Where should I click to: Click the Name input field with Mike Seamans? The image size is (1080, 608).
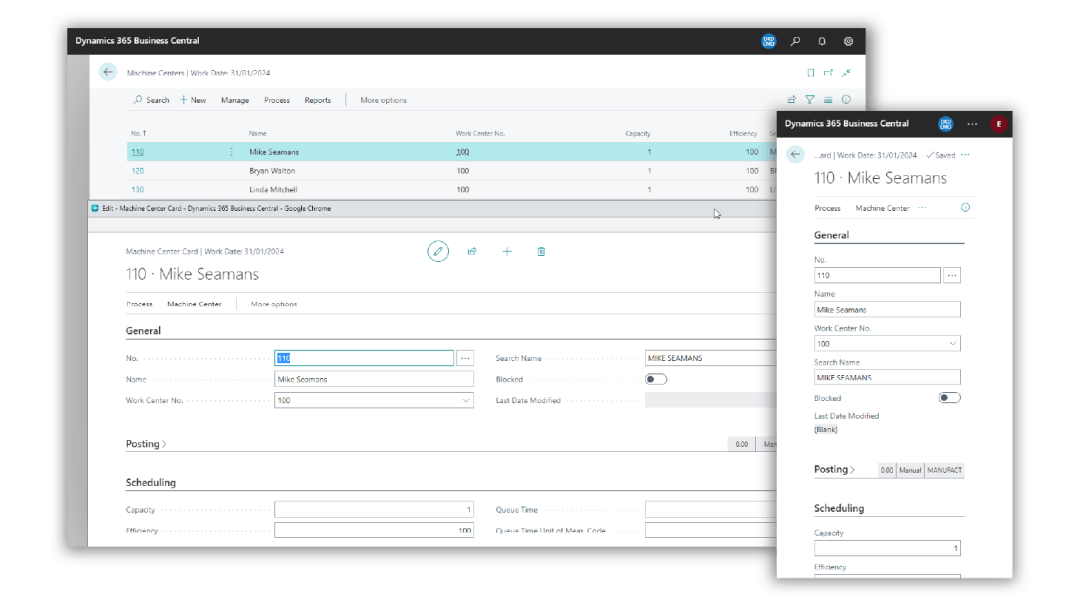tap(373, 380)
